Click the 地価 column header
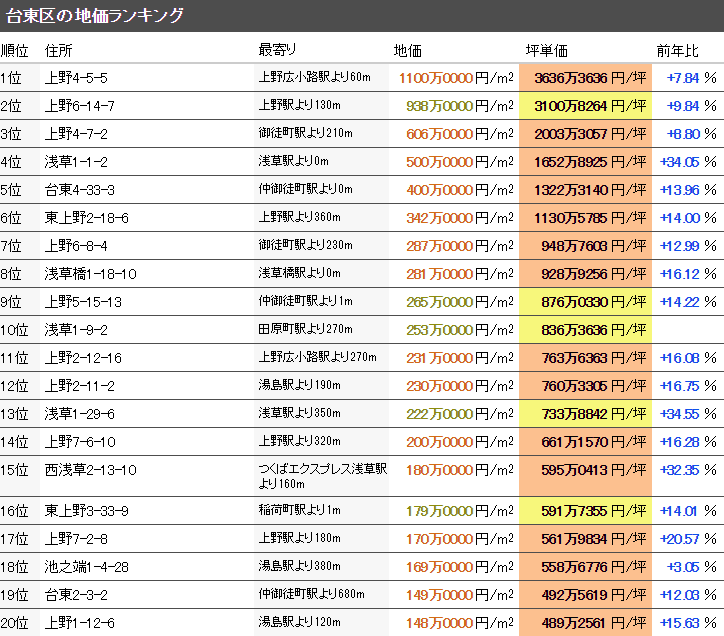 408,51
